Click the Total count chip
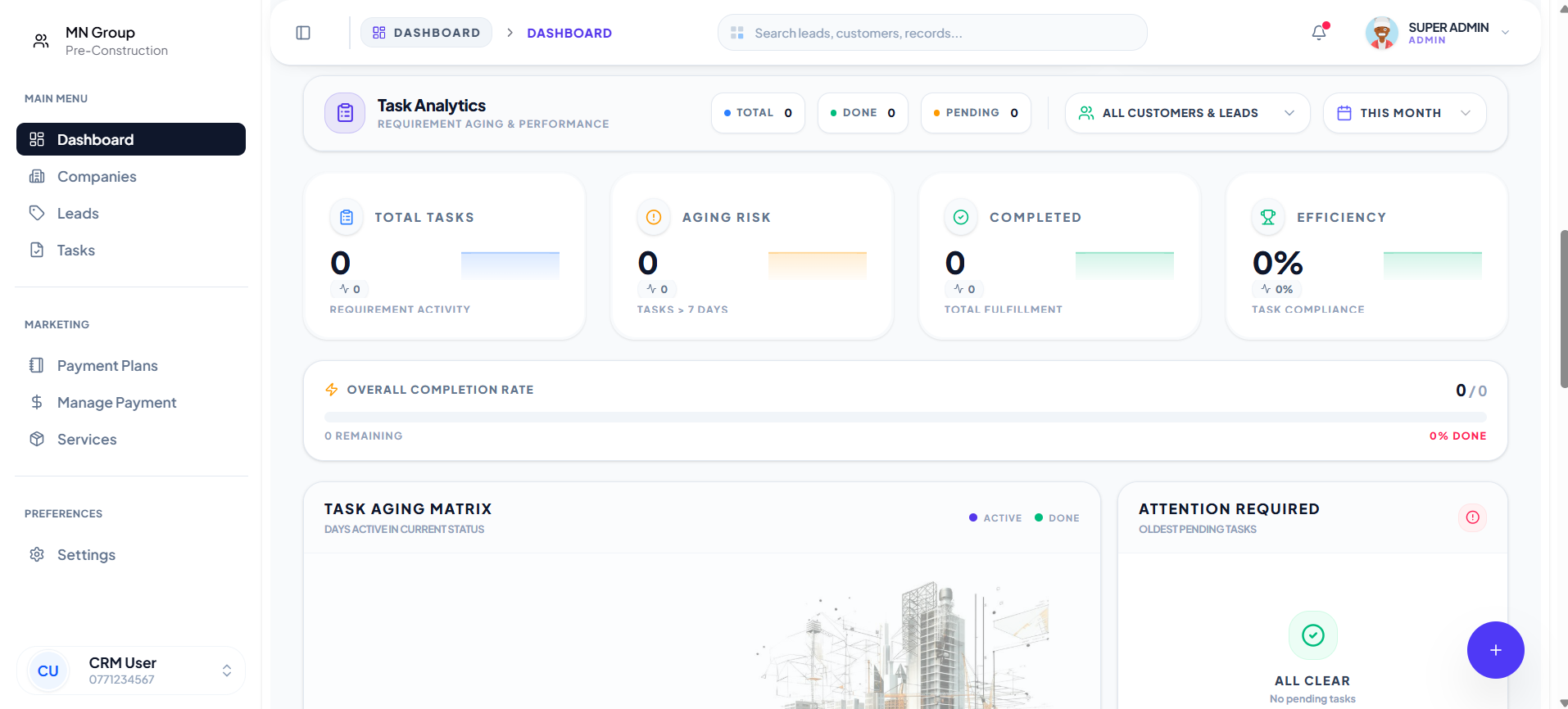 click(x=758, y=113)
